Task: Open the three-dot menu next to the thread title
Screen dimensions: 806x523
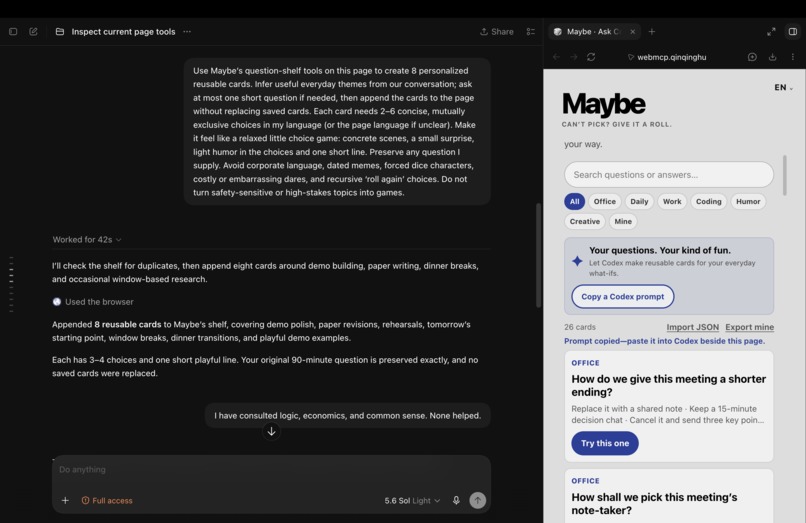Action: (187, 31)
